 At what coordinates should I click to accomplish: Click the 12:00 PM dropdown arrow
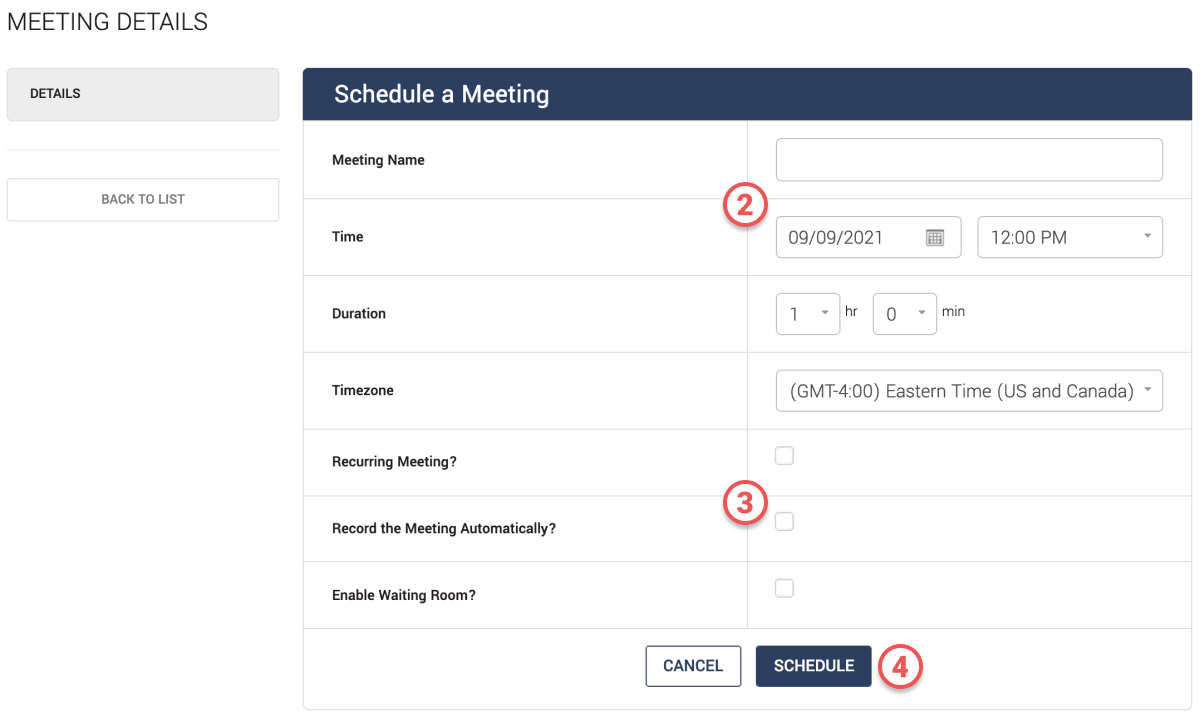(x=1146, y=237)
